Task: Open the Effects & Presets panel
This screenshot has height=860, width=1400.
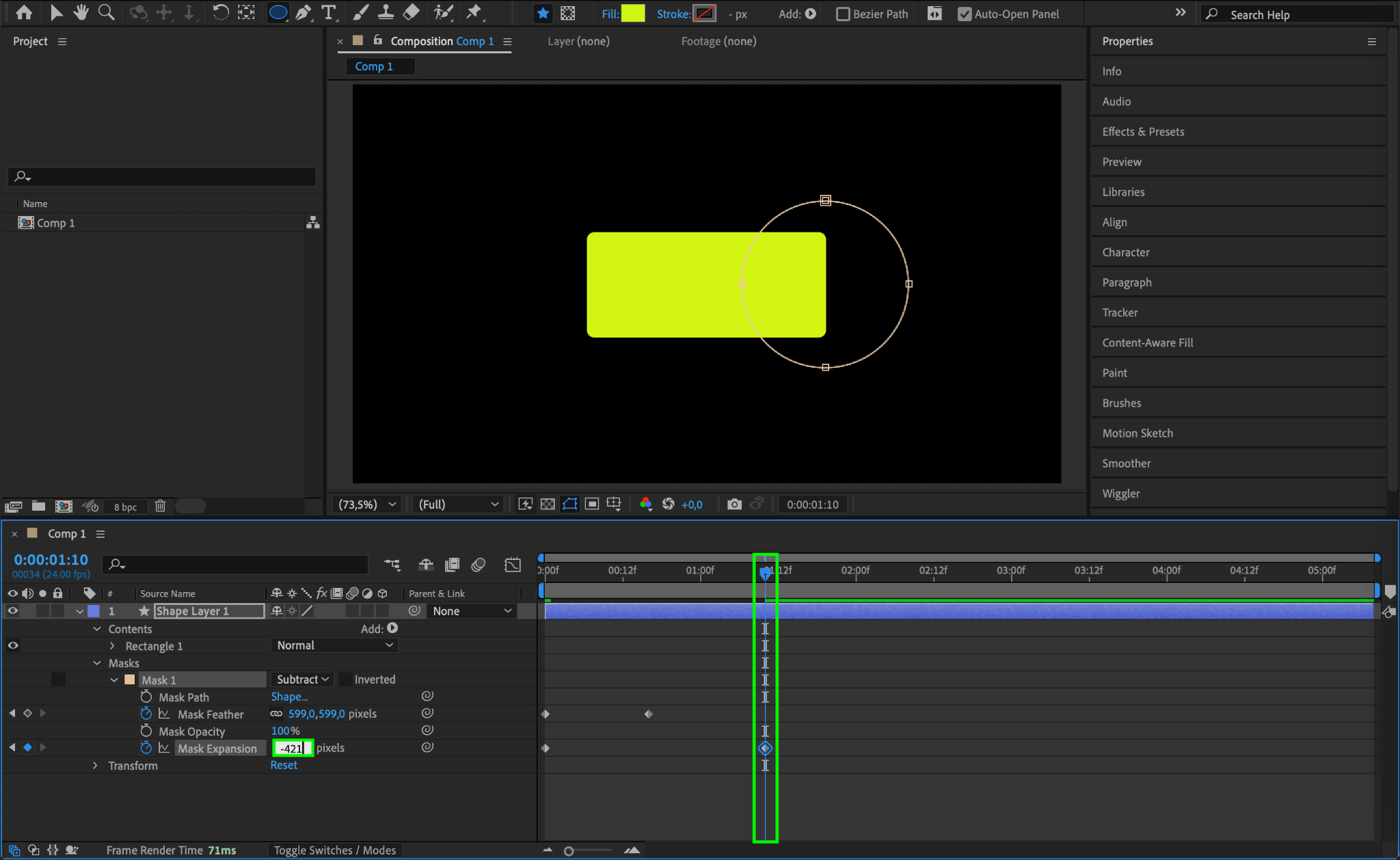Action: 1143,132
